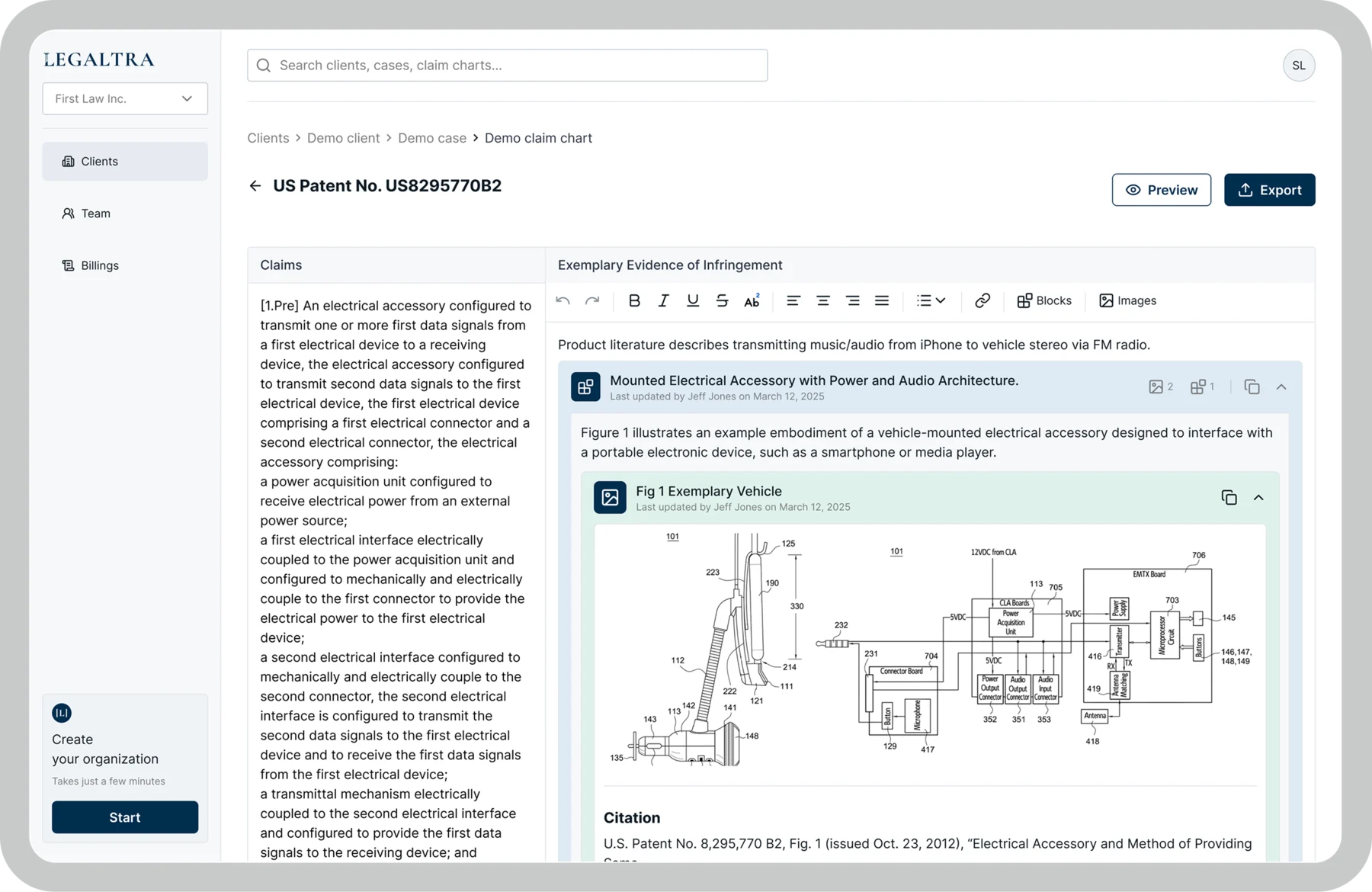
Task: Align text to the right
Action: [x=852, y=300]
